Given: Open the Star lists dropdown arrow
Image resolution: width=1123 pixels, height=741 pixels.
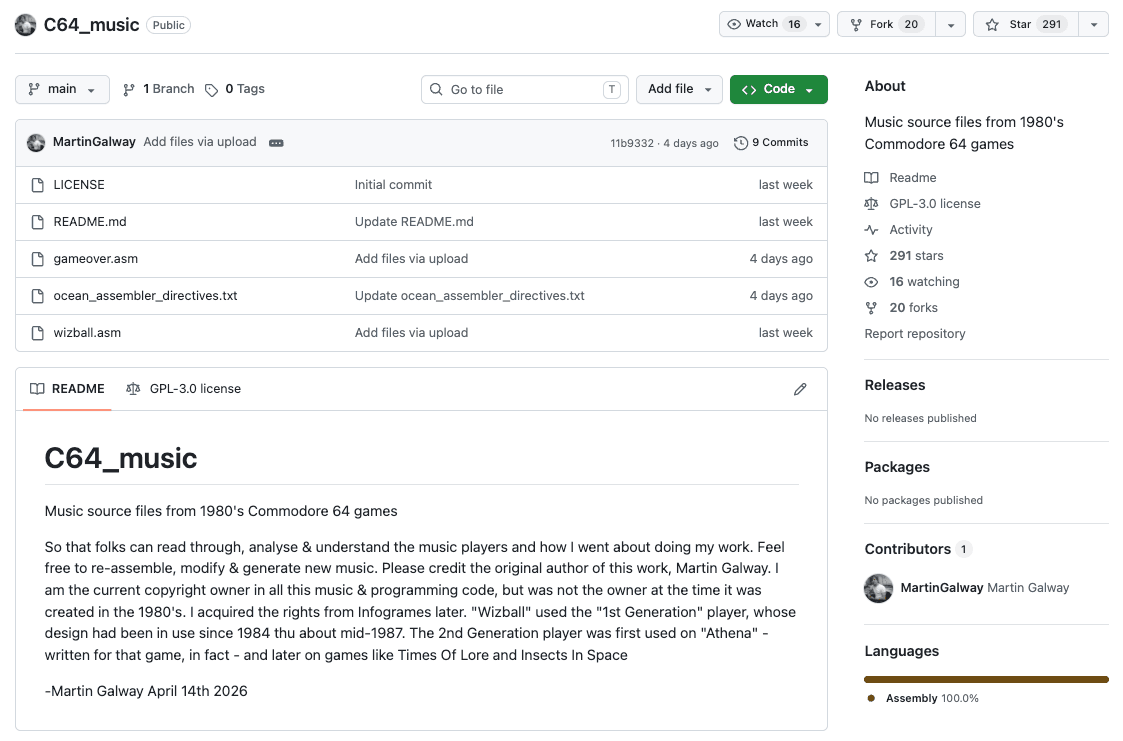Looking at the screenshot, I should (x=1094, y=24).
